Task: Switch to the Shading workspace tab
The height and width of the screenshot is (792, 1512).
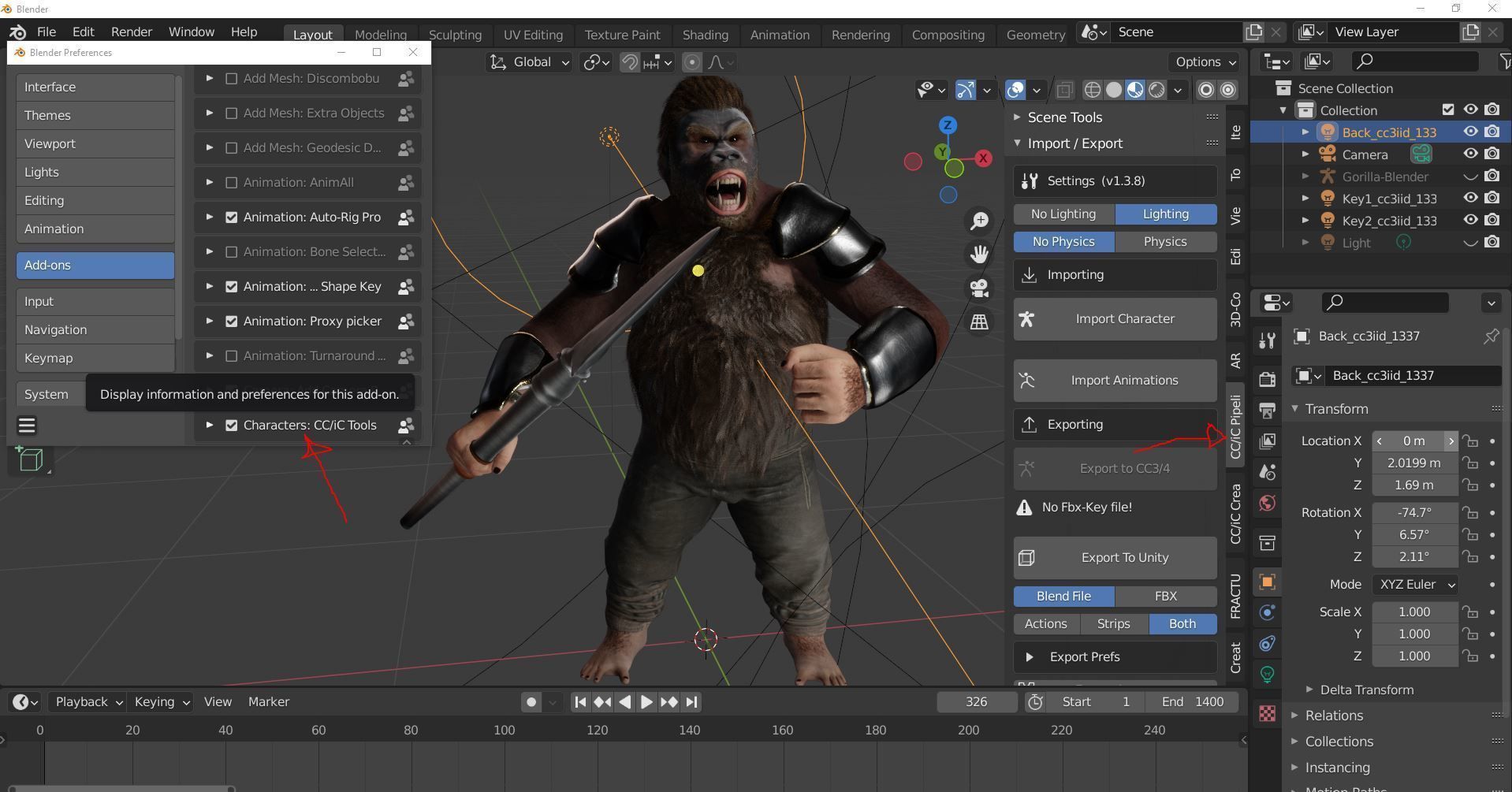Action: (705, 34)
